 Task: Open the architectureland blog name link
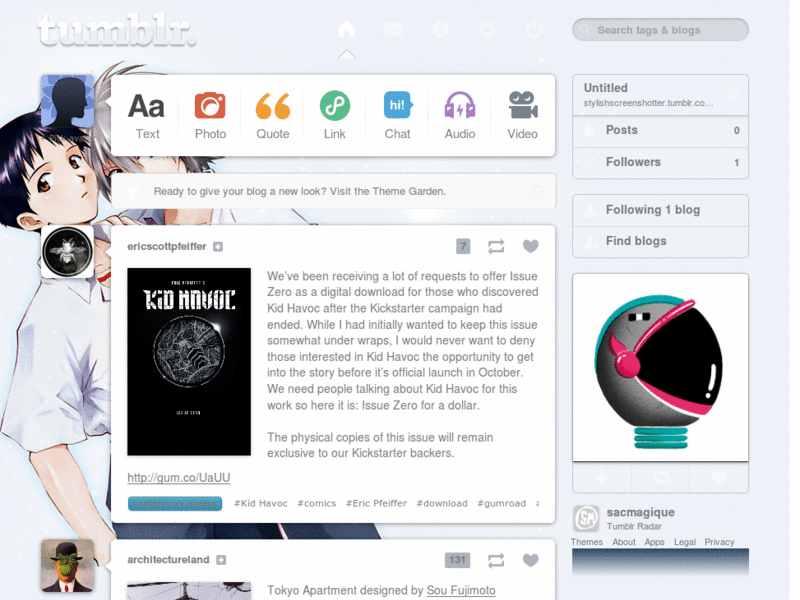[168, 560]
